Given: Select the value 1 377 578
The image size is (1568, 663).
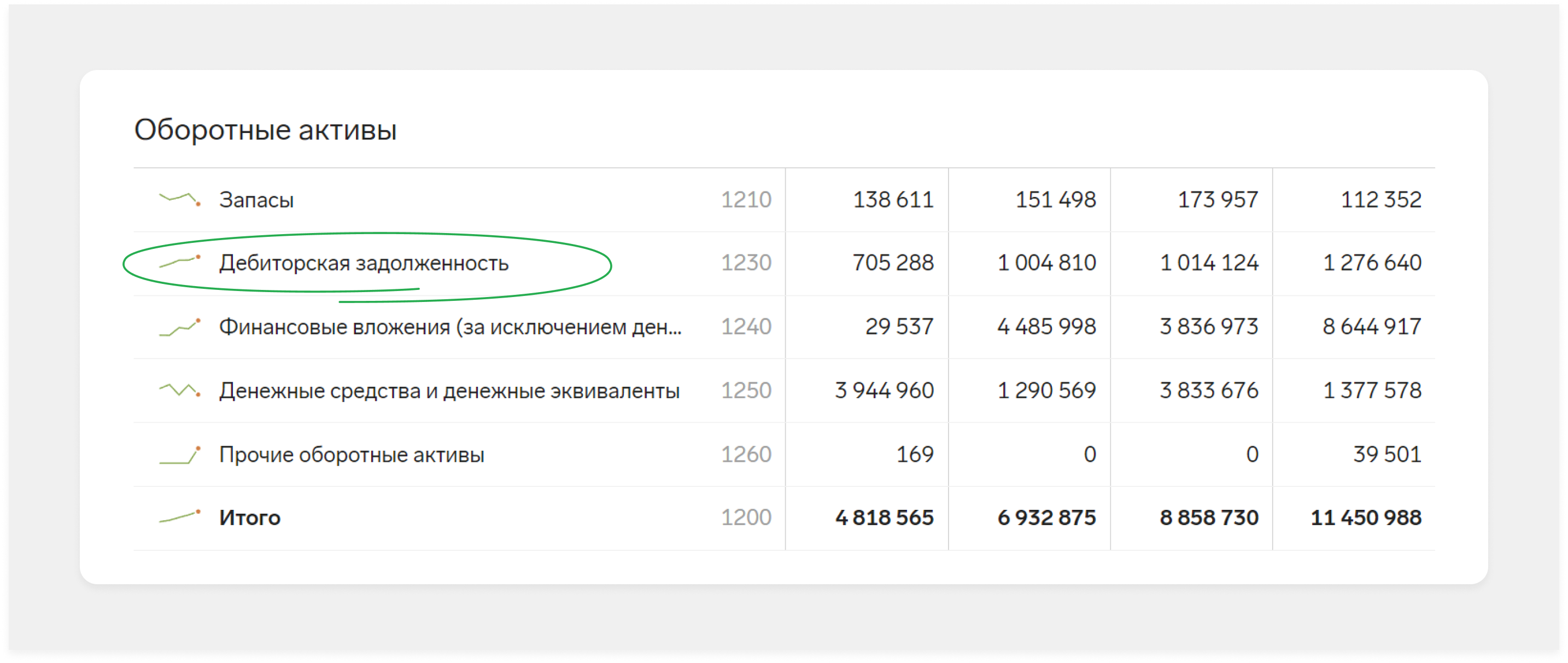Looking at the screenshot, I should [1373, 389].
